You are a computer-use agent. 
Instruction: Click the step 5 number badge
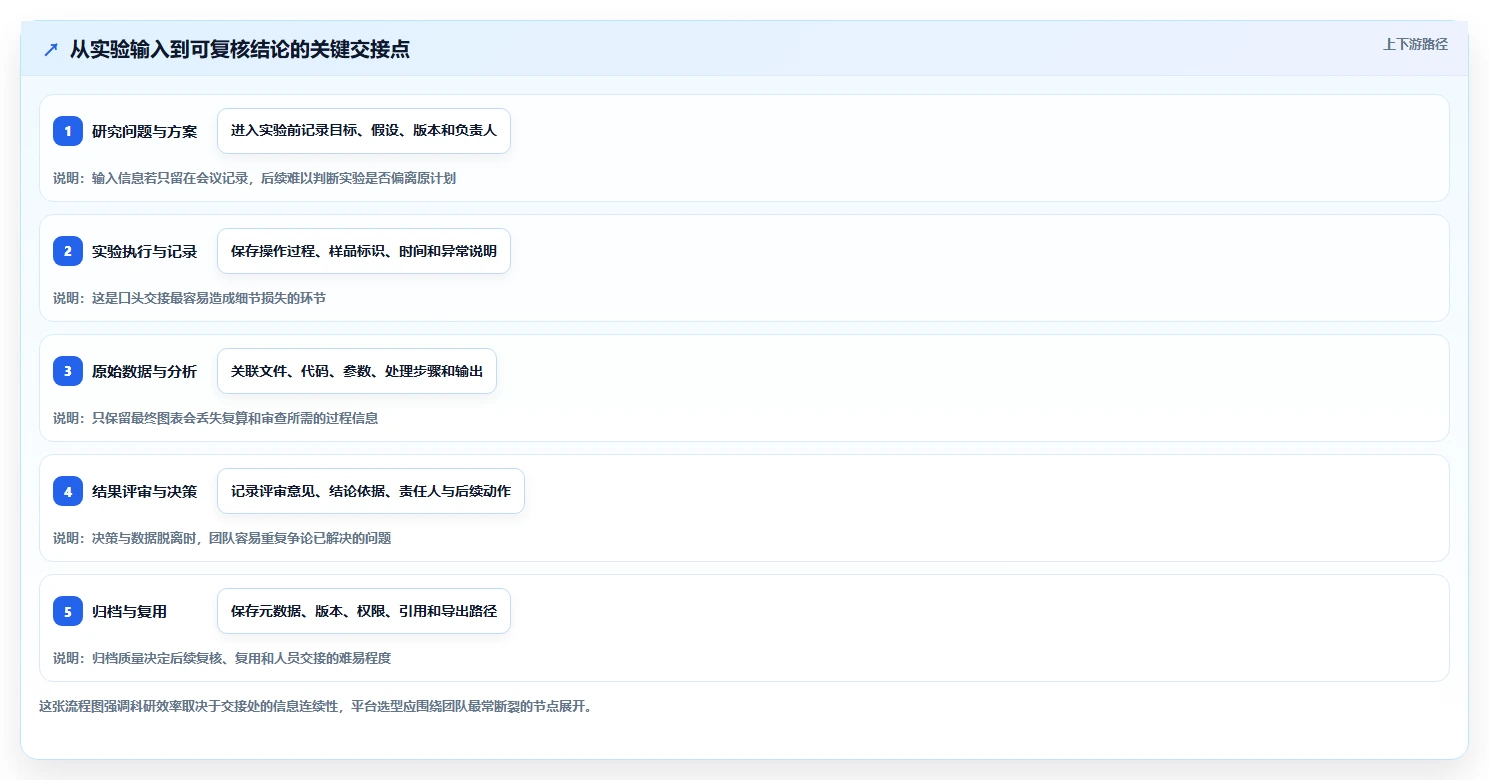pyautogui.click(x=68, y=611)
